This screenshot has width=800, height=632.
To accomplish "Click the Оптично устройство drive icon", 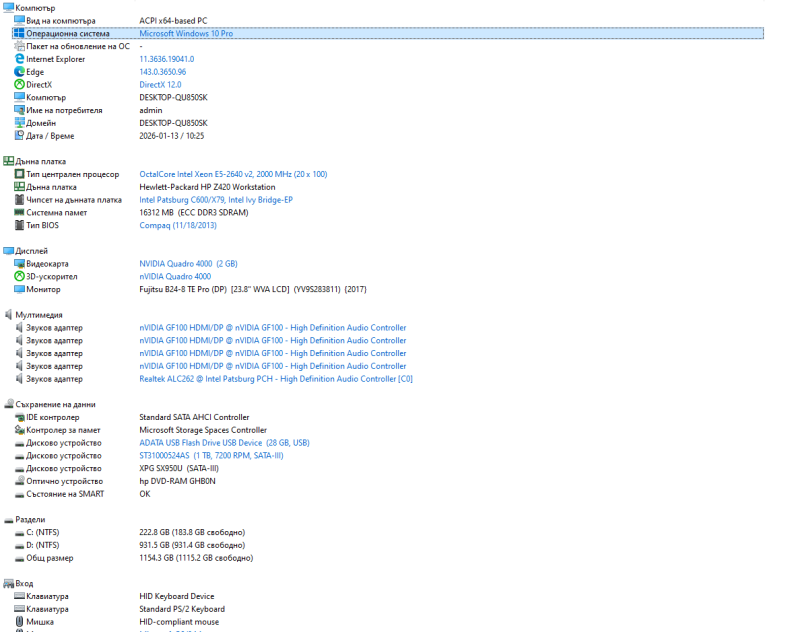I will pyautogui.click(x=19, y=481).
